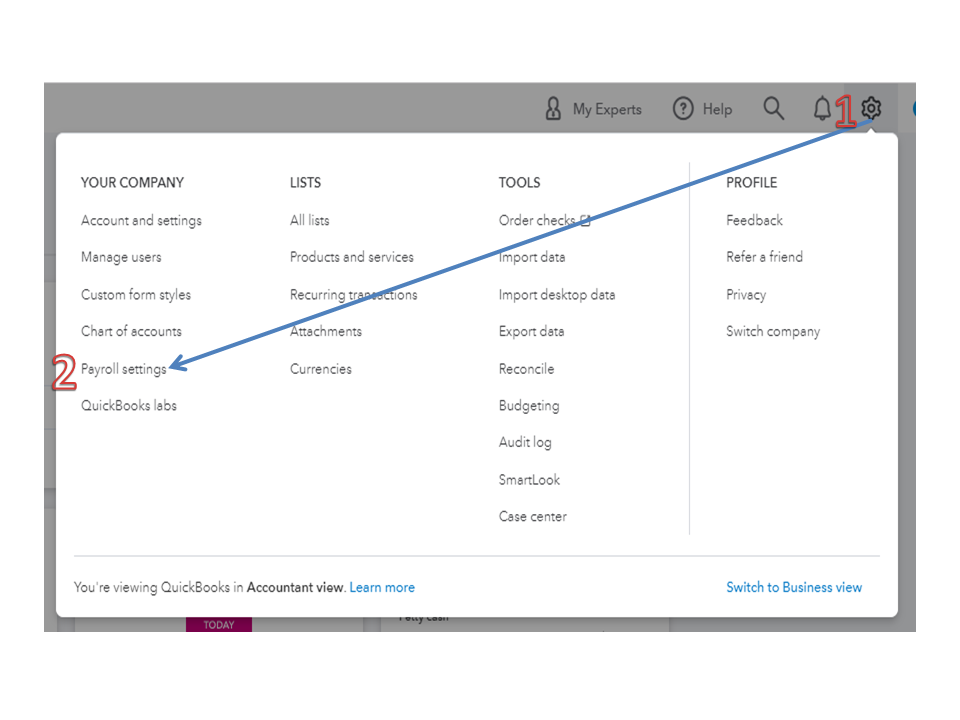Image resolution: width=960 pixels, height=720 pixels.
Task: Open Payroll settings
Action: [x=124, y=369]
